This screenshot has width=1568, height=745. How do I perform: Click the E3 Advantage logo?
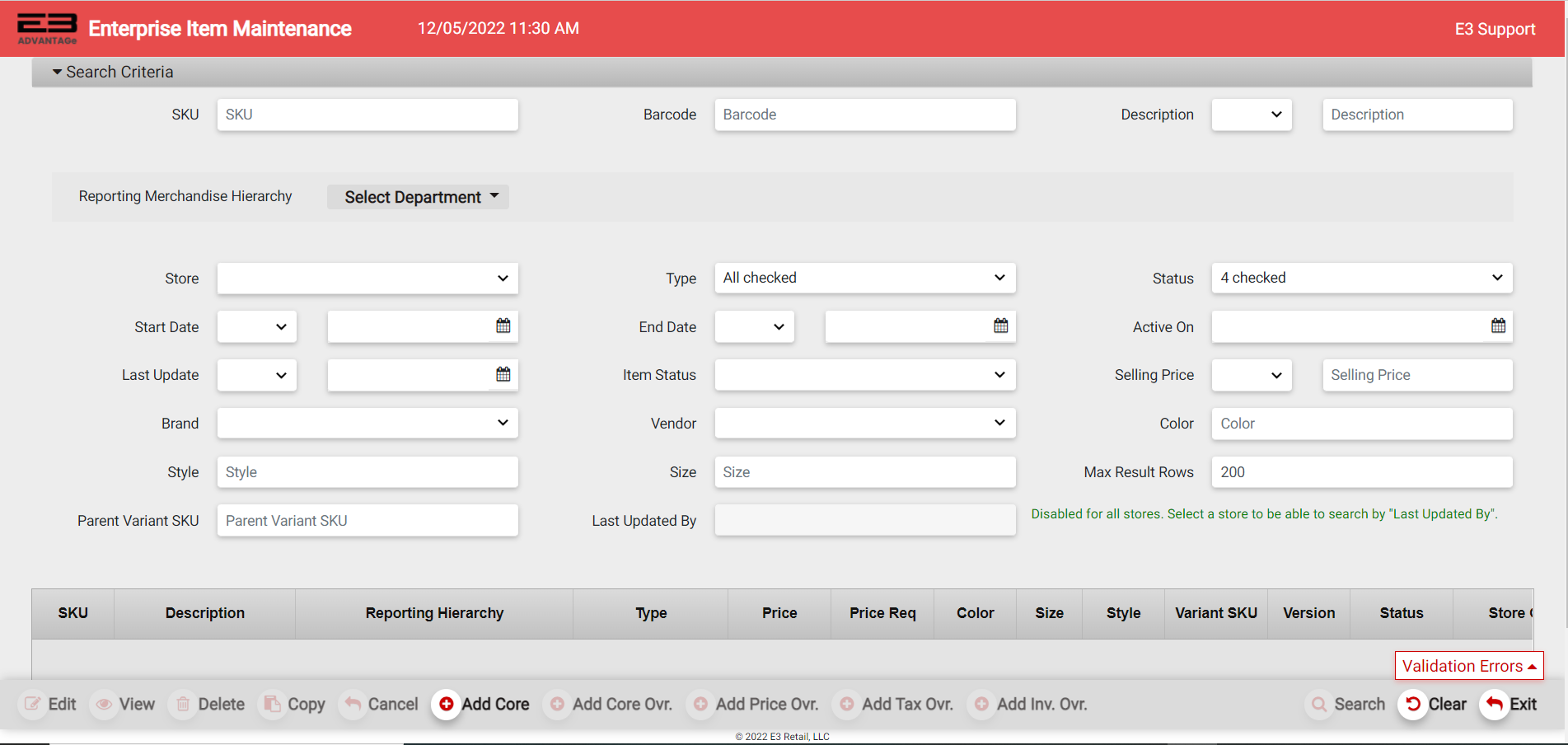[47, 28]
